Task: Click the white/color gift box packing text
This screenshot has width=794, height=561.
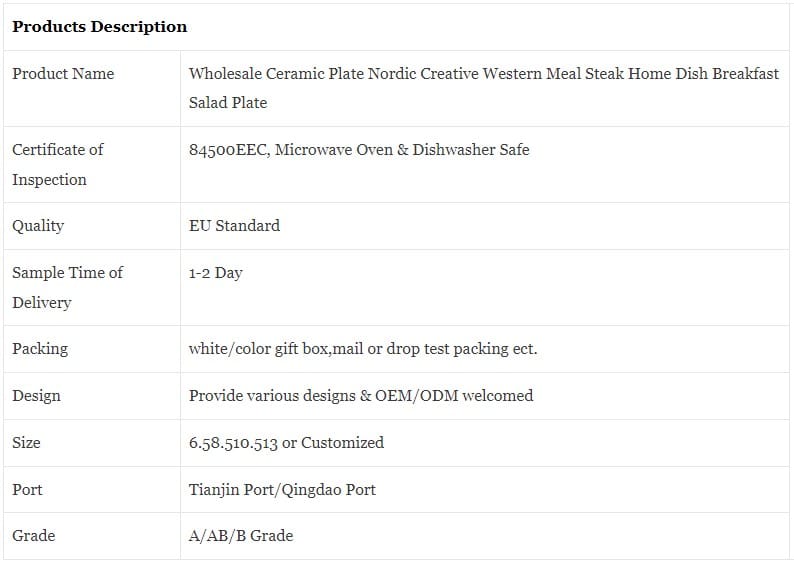Action: [362, 349]
